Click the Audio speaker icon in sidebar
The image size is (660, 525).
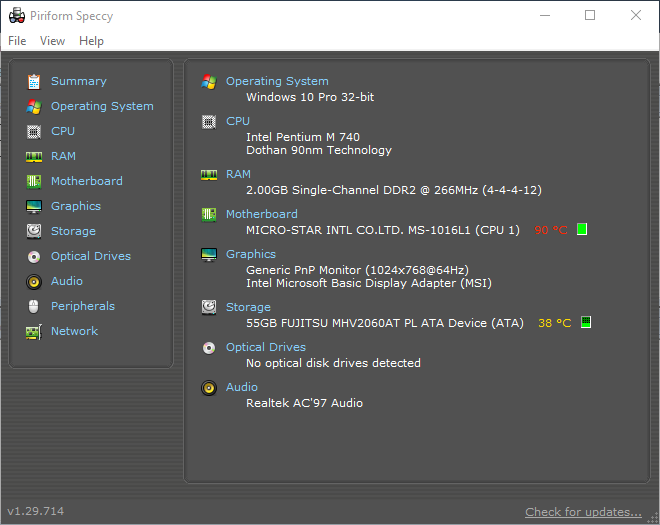click(x=34, y=282)
